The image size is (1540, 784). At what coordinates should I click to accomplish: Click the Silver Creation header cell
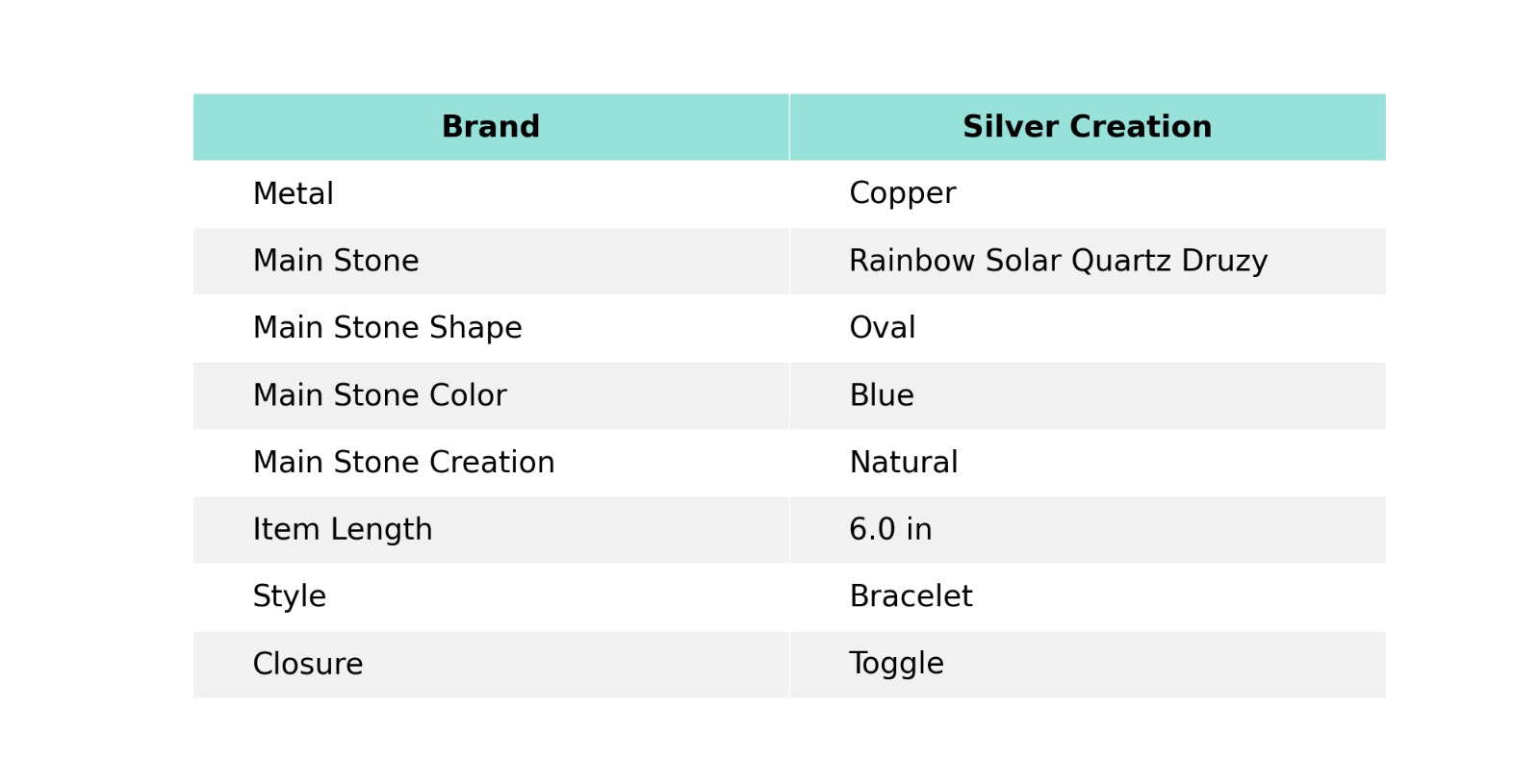[1088, 127]
